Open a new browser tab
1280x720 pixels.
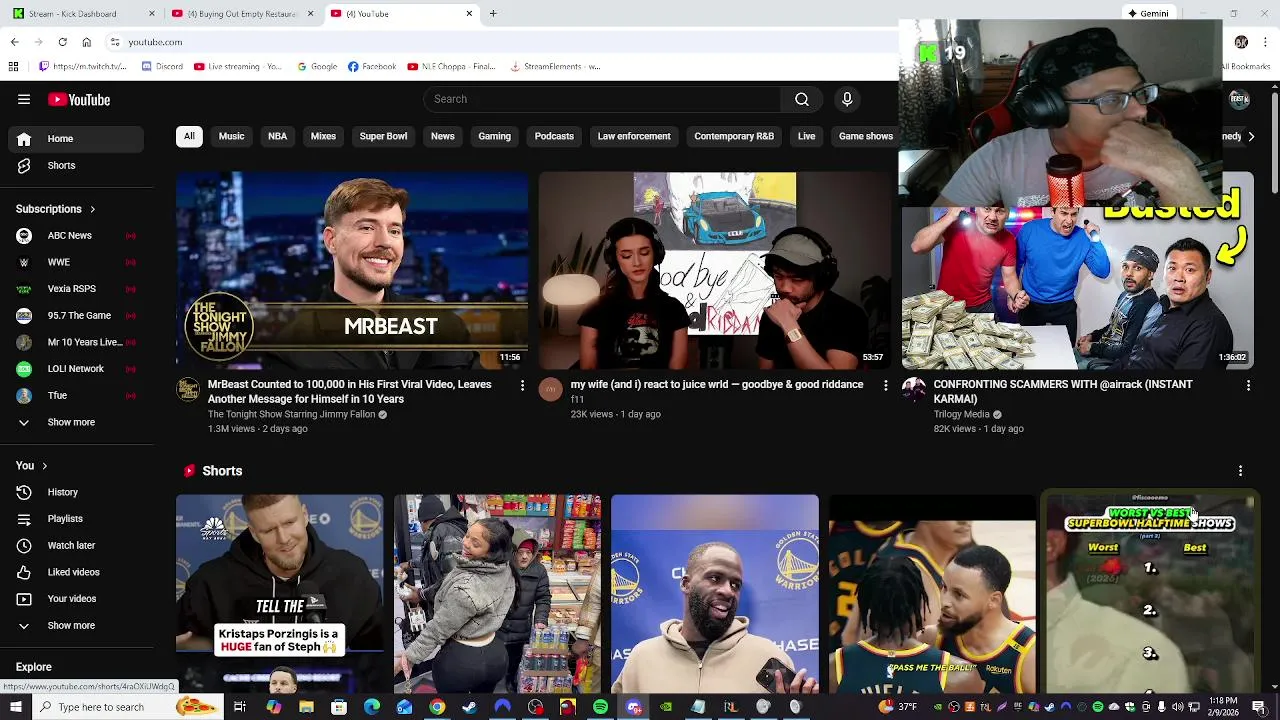(493, 14)
